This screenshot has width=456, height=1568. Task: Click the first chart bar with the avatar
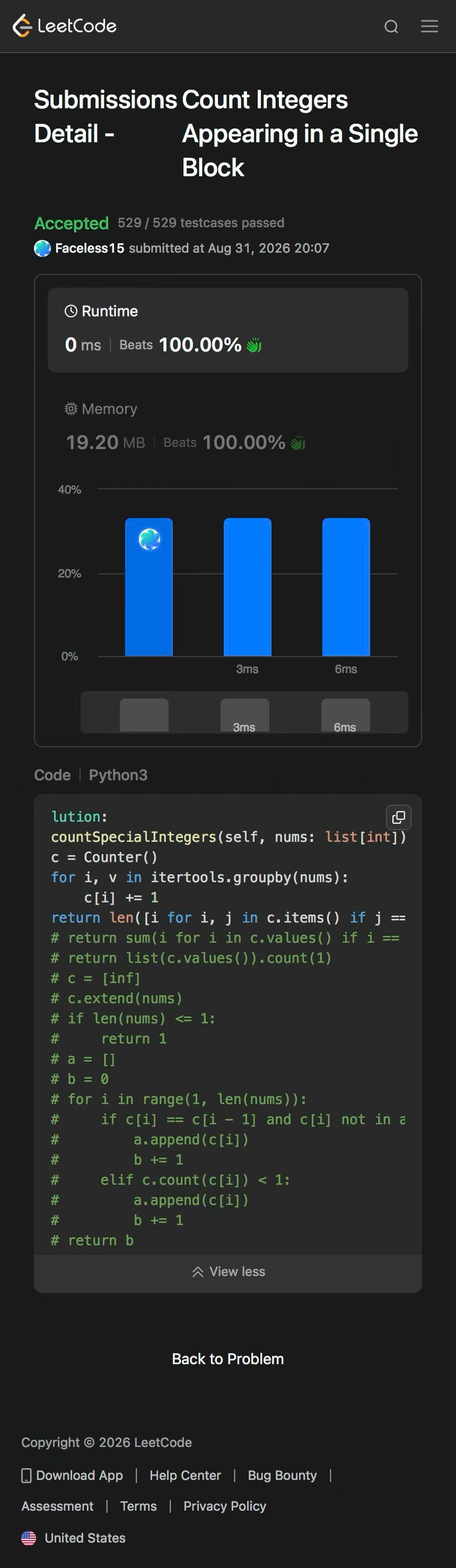pos(149,587)
